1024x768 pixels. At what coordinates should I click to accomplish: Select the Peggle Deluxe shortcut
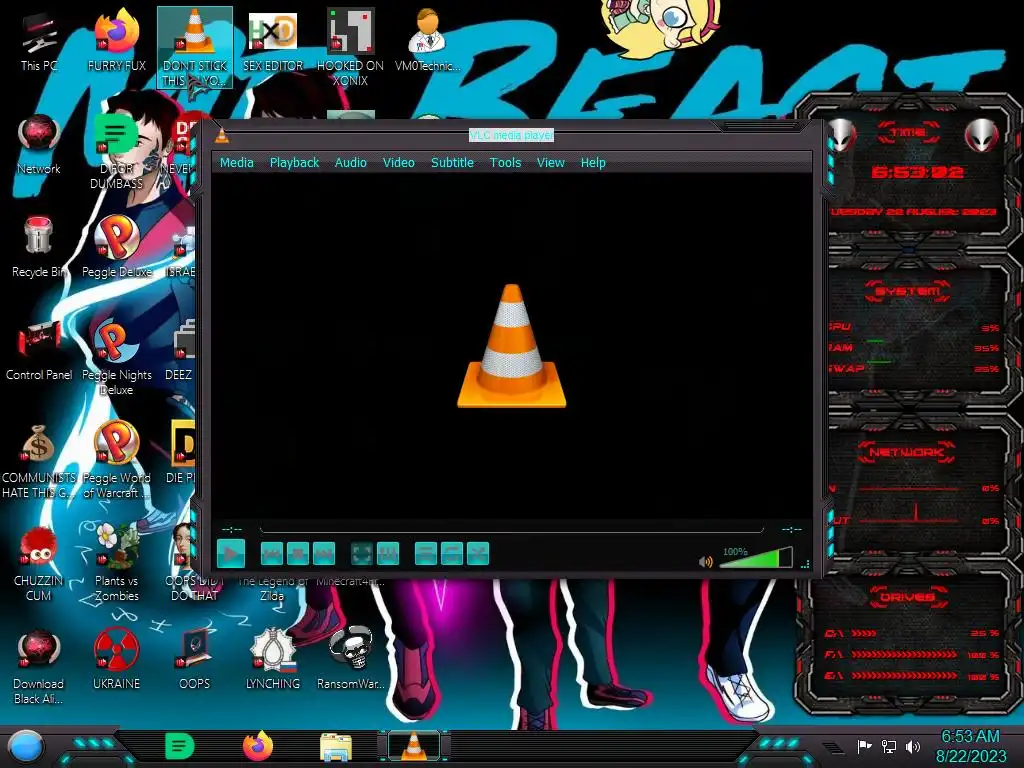(x=116, y=247)
